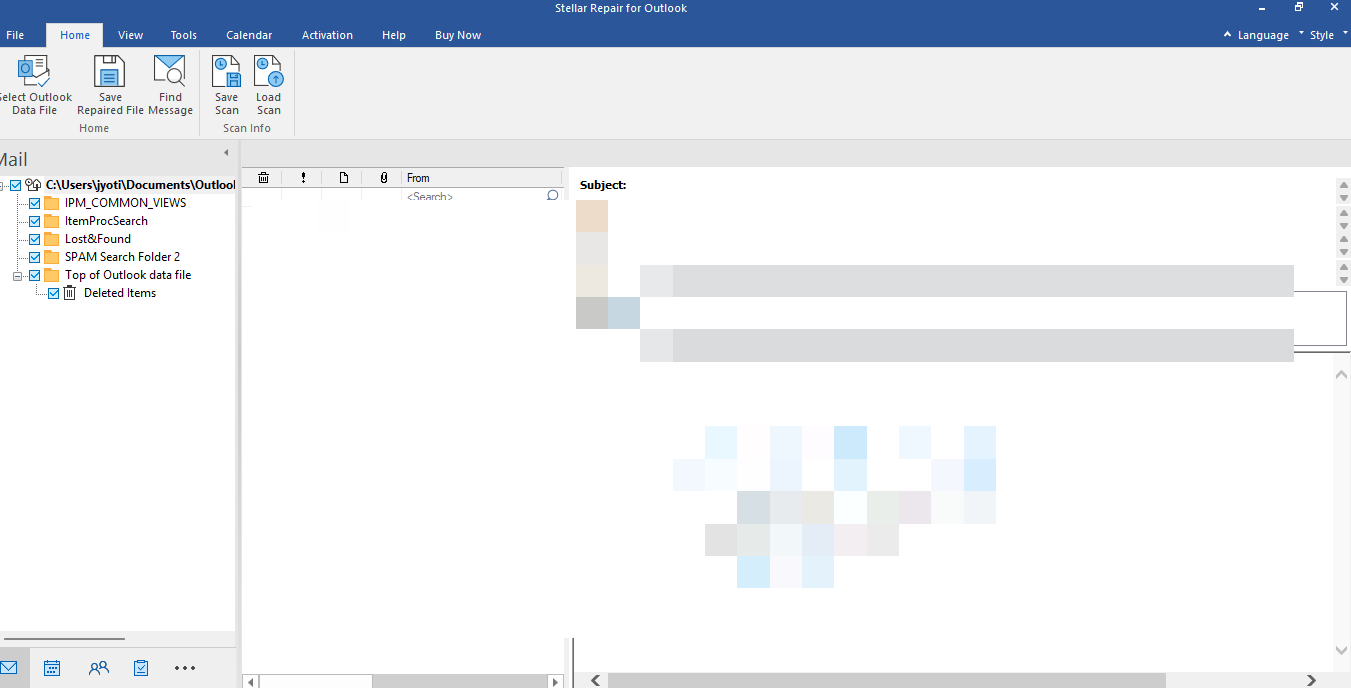Screen dimensions: 1351x688
Task: Select ItemProcSearch folder
Action: click(106, 221)
